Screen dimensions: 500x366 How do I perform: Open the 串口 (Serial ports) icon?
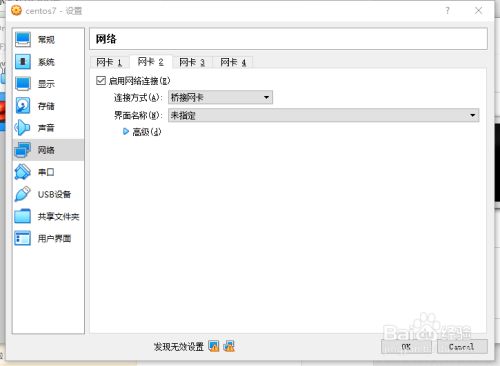[x=23, y=172]
